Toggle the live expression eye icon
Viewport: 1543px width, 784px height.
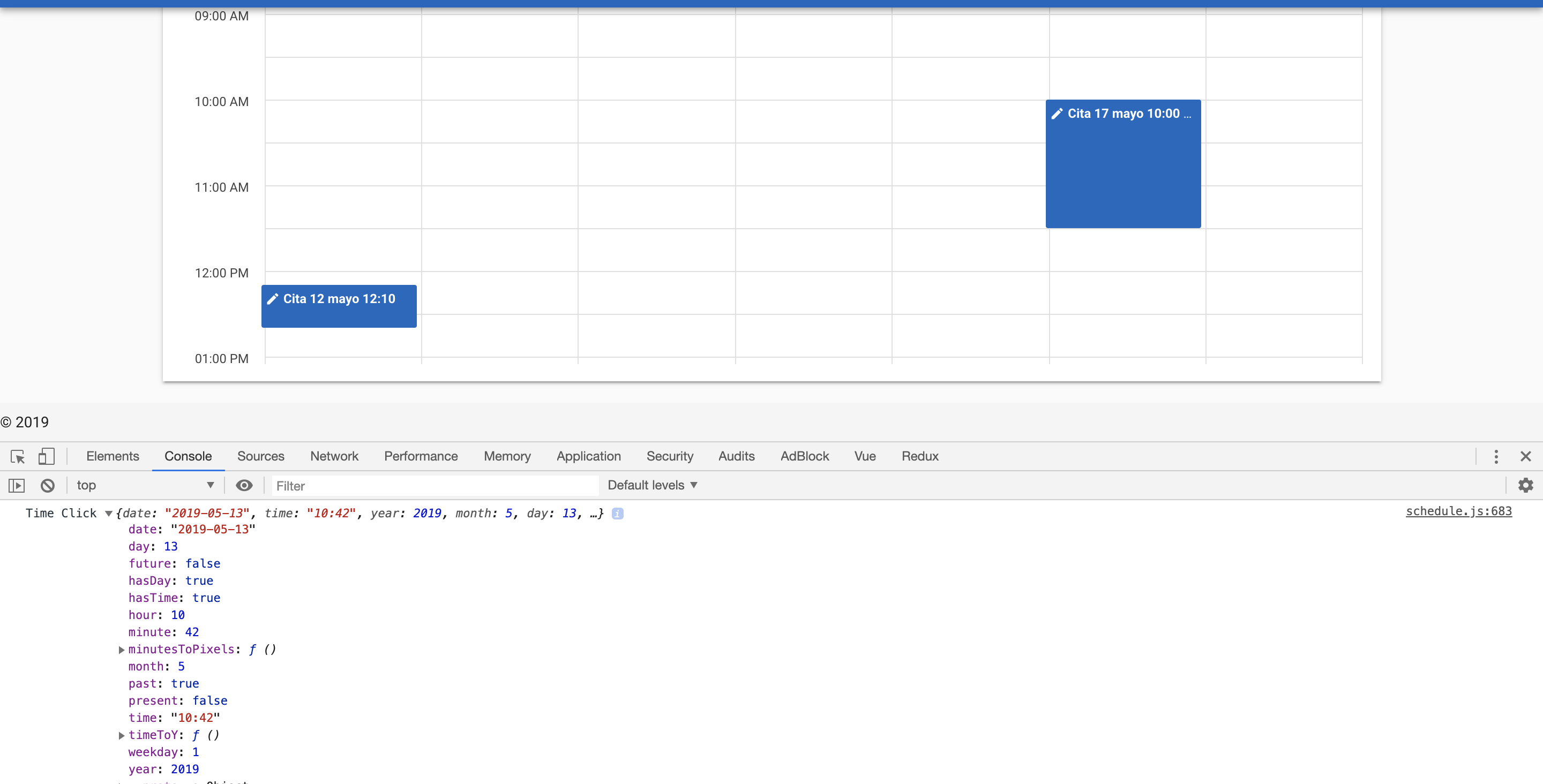click(244, 485)
